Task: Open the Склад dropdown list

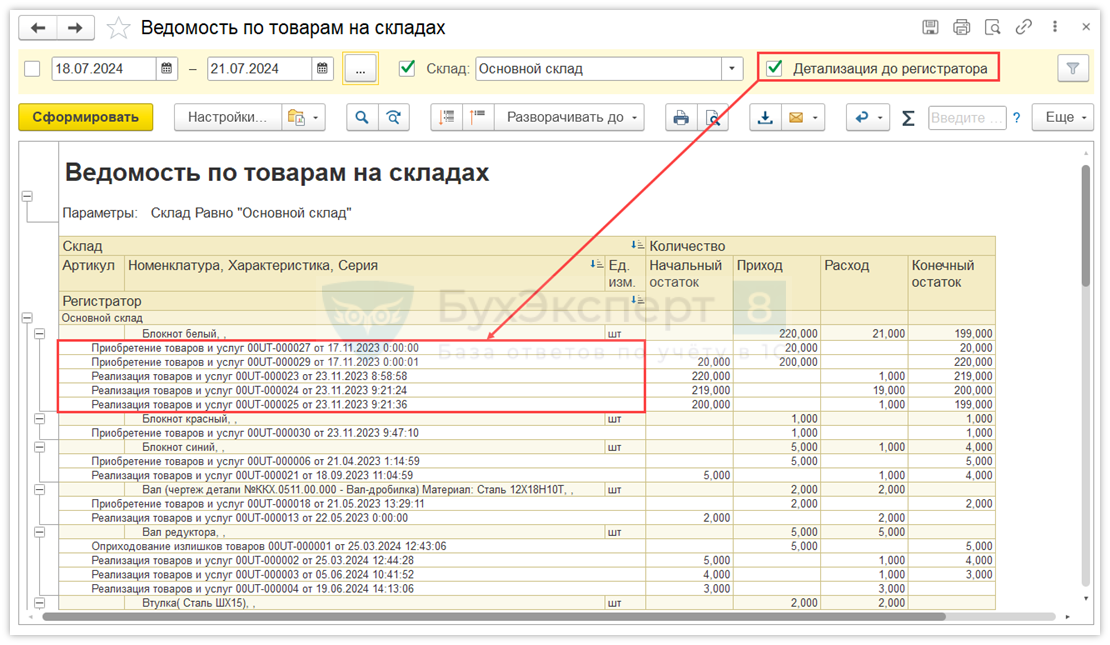Action: tap(733, 69)
